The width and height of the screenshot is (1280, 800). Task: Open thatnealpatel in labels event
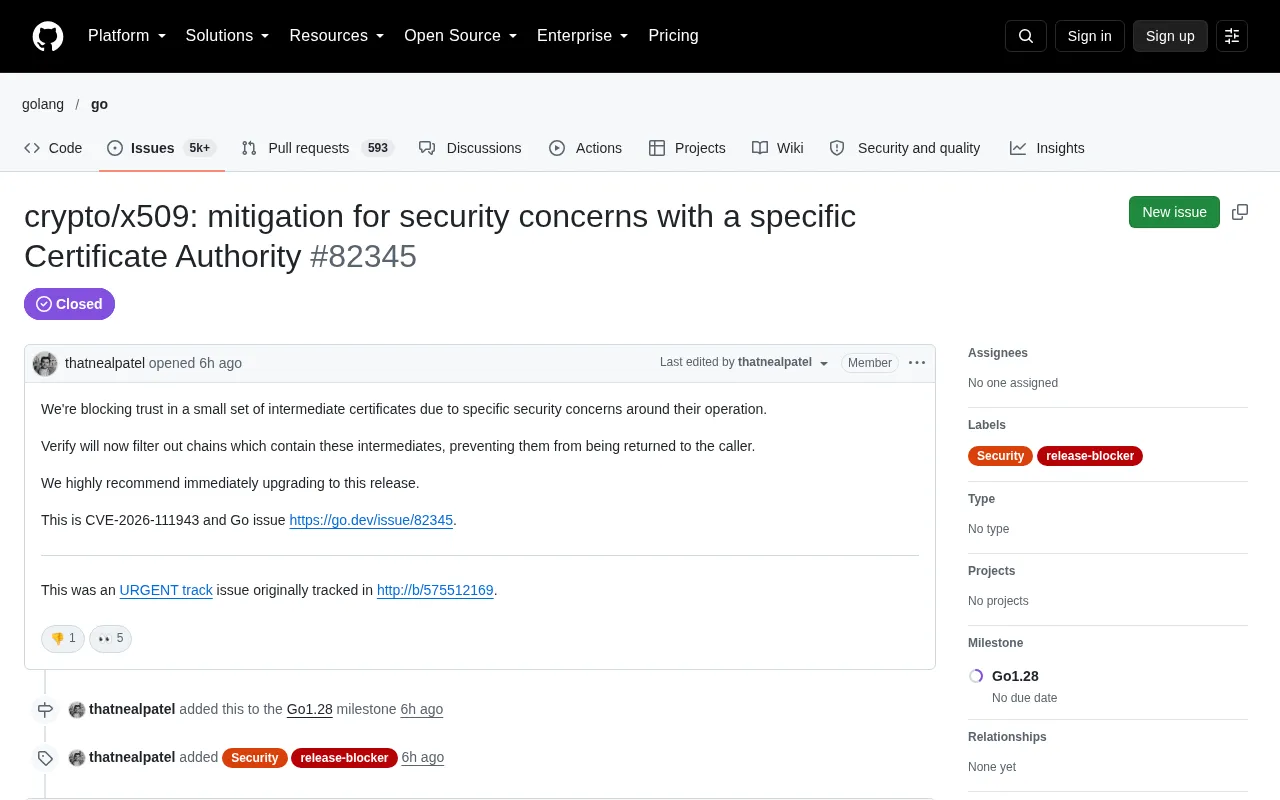point(132,757)
